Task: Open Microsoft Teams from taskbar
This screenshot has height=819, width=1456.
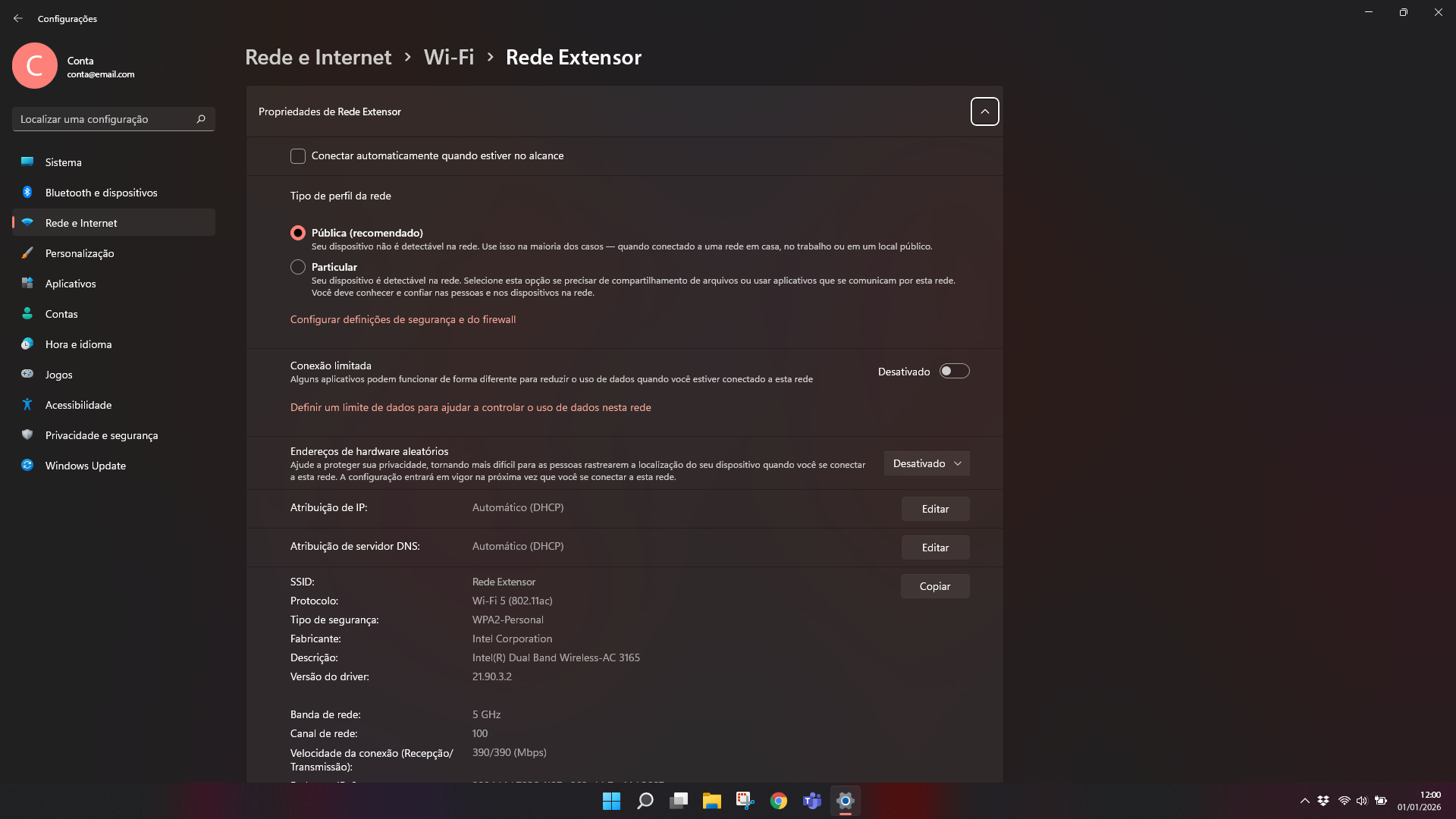Action: [811, 801]
